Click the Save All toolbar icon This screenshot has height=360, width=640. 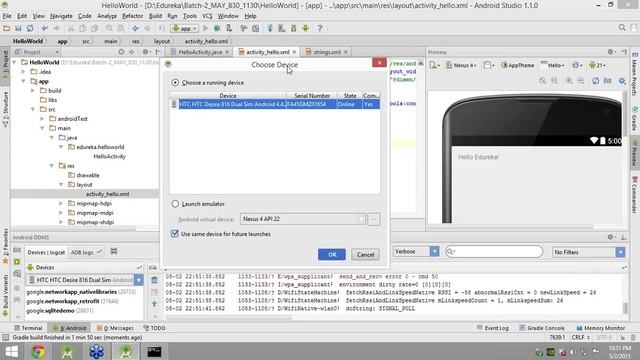click(18, 28)
